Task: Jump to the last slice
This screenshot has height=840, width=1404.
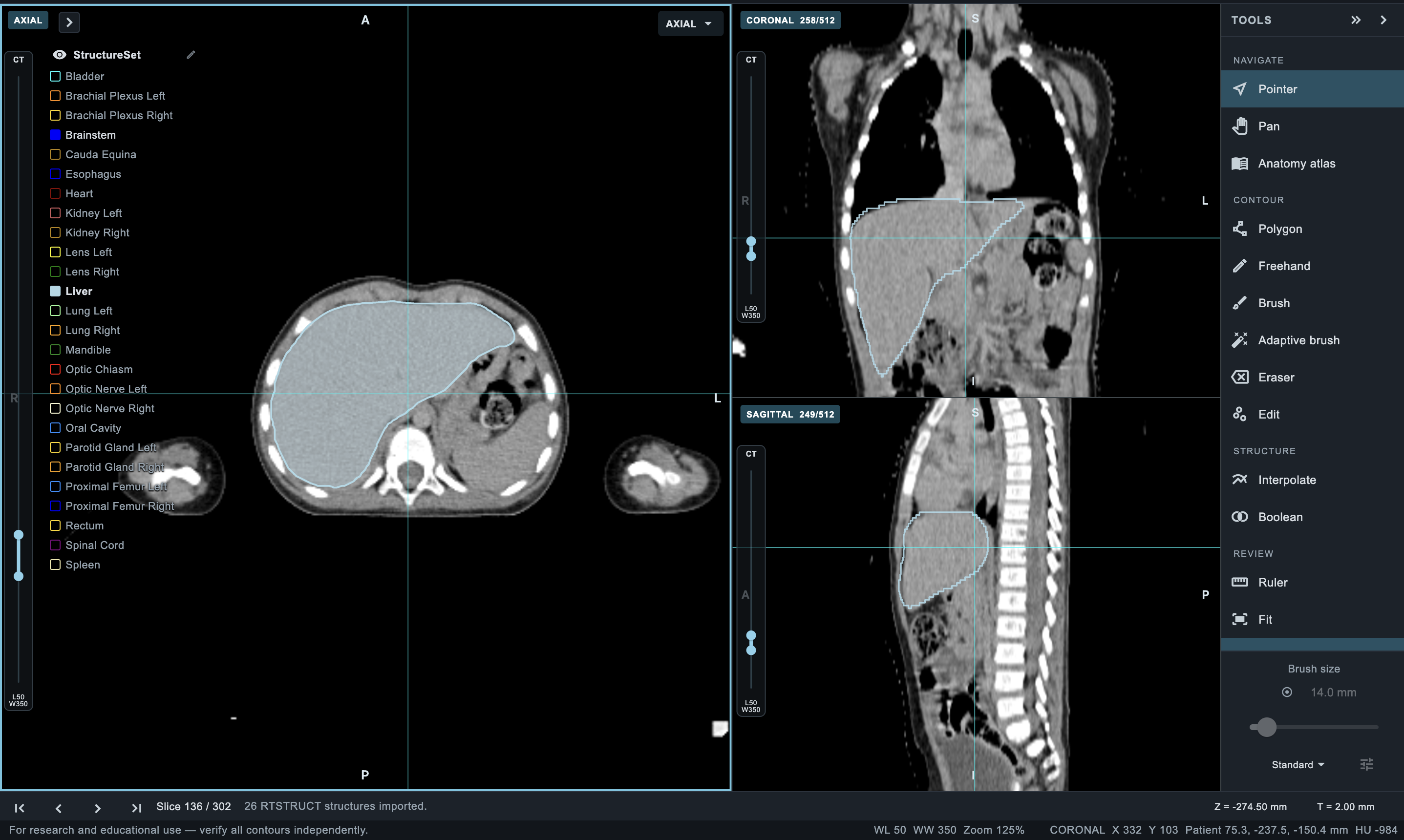Action: click(x=136, y=808)
